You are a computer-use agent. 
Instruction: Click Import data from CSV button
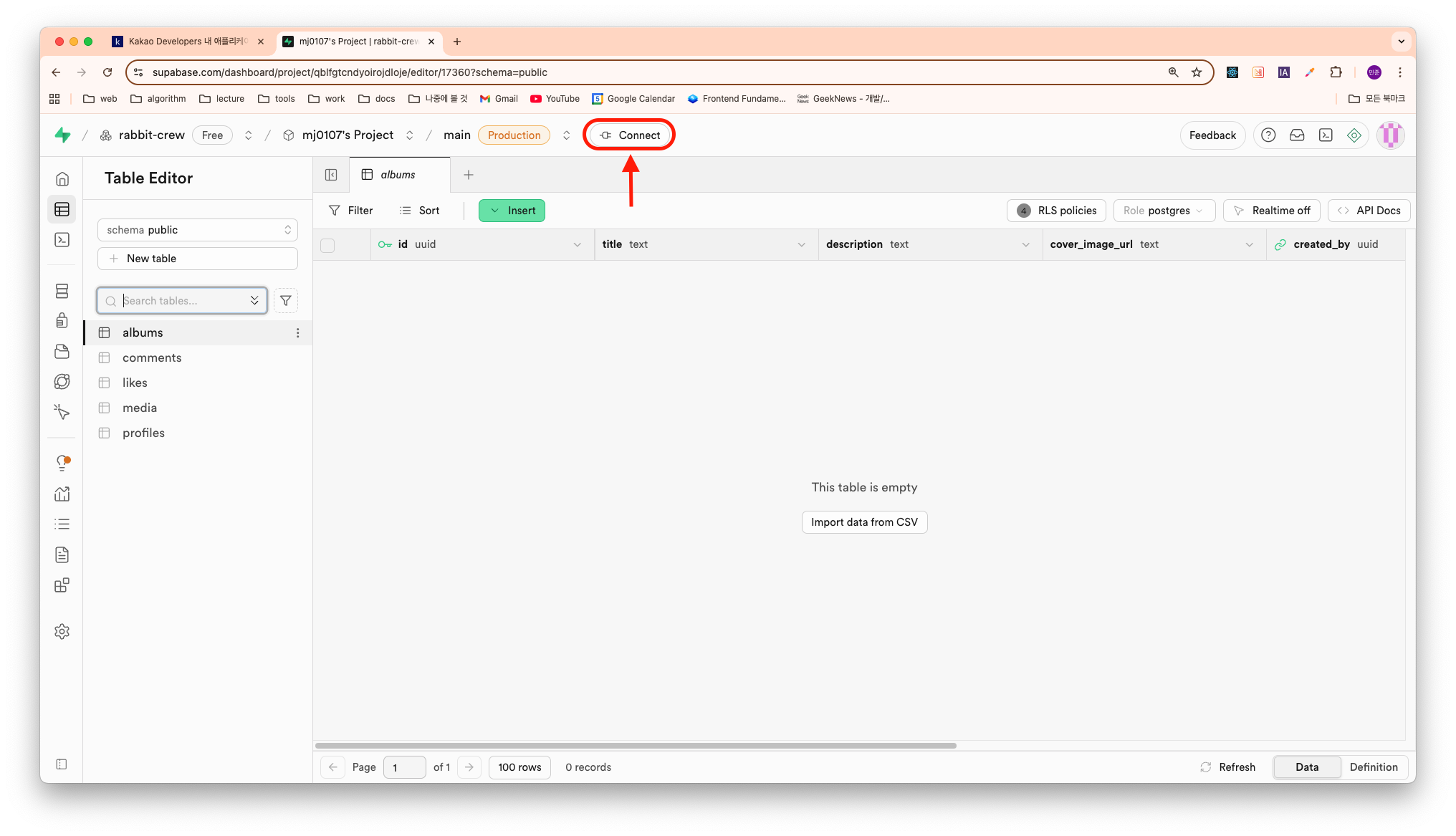point(864,522)
